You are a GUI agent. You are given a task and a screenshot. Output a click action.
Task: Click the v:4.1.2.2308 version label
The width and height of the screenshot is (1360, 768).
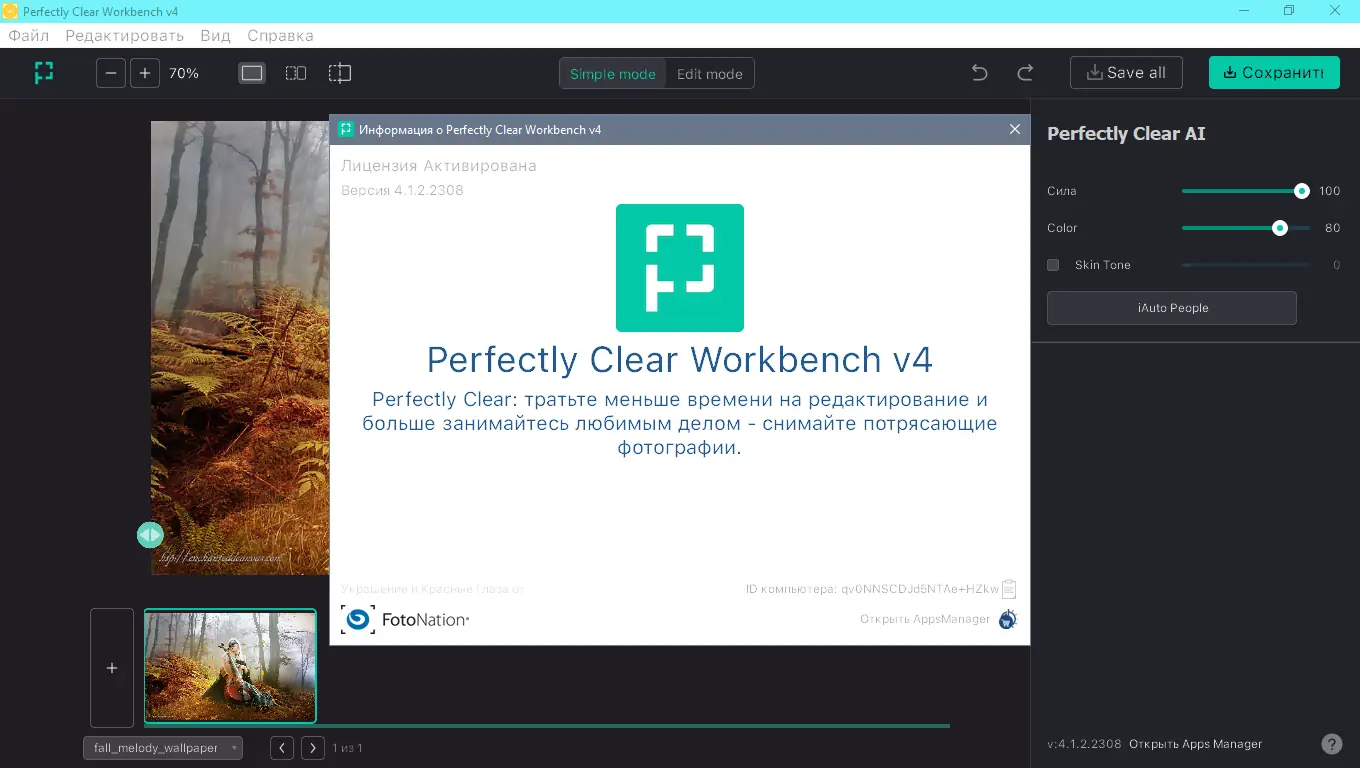tap(1084, 744)
